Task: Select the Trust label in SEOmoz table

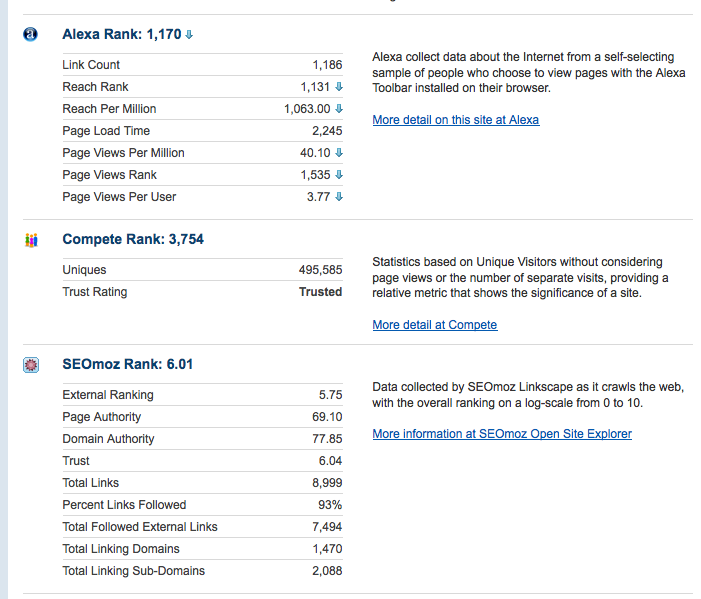Action: tap(76, 461)
